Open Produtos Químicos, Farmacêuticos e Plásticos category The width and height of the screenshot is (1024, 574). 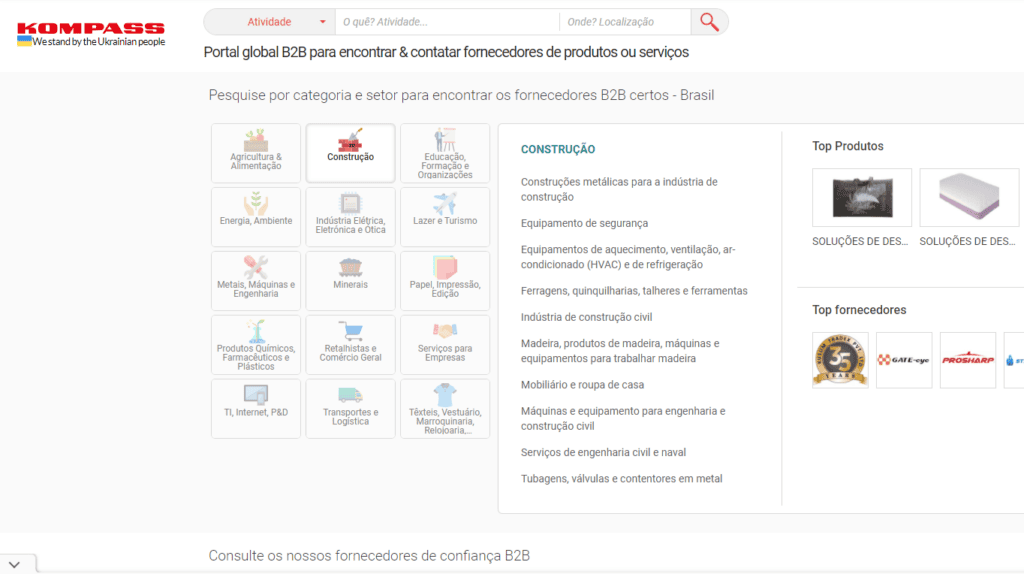[x=256, y=345]
